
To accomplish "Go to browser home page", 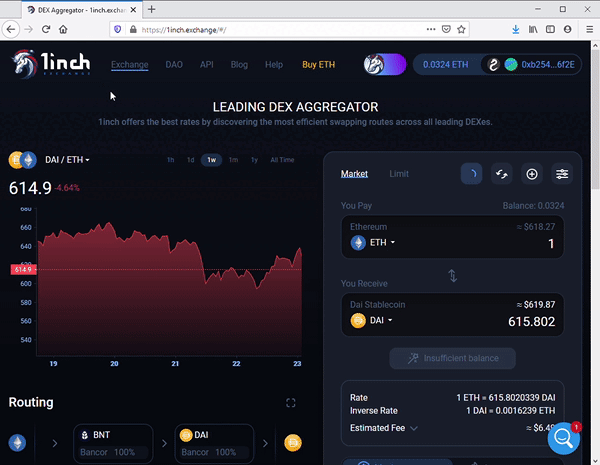I will [63, 29].
